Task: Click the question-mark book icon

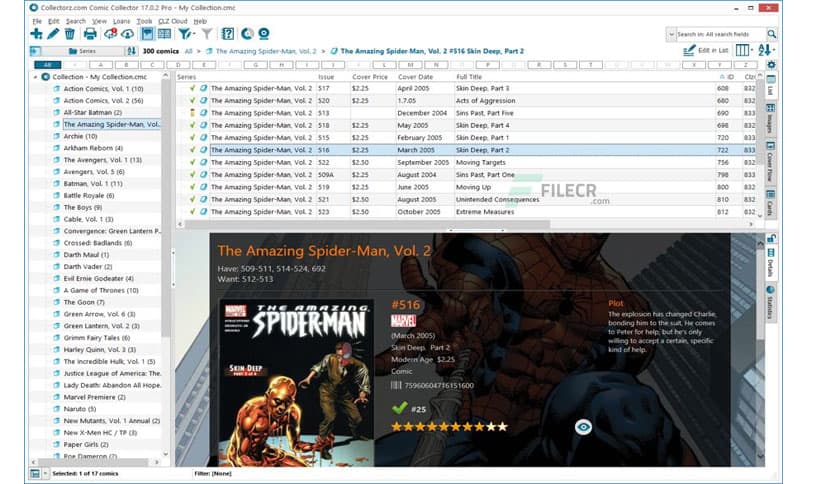Action: click(228, 34)
